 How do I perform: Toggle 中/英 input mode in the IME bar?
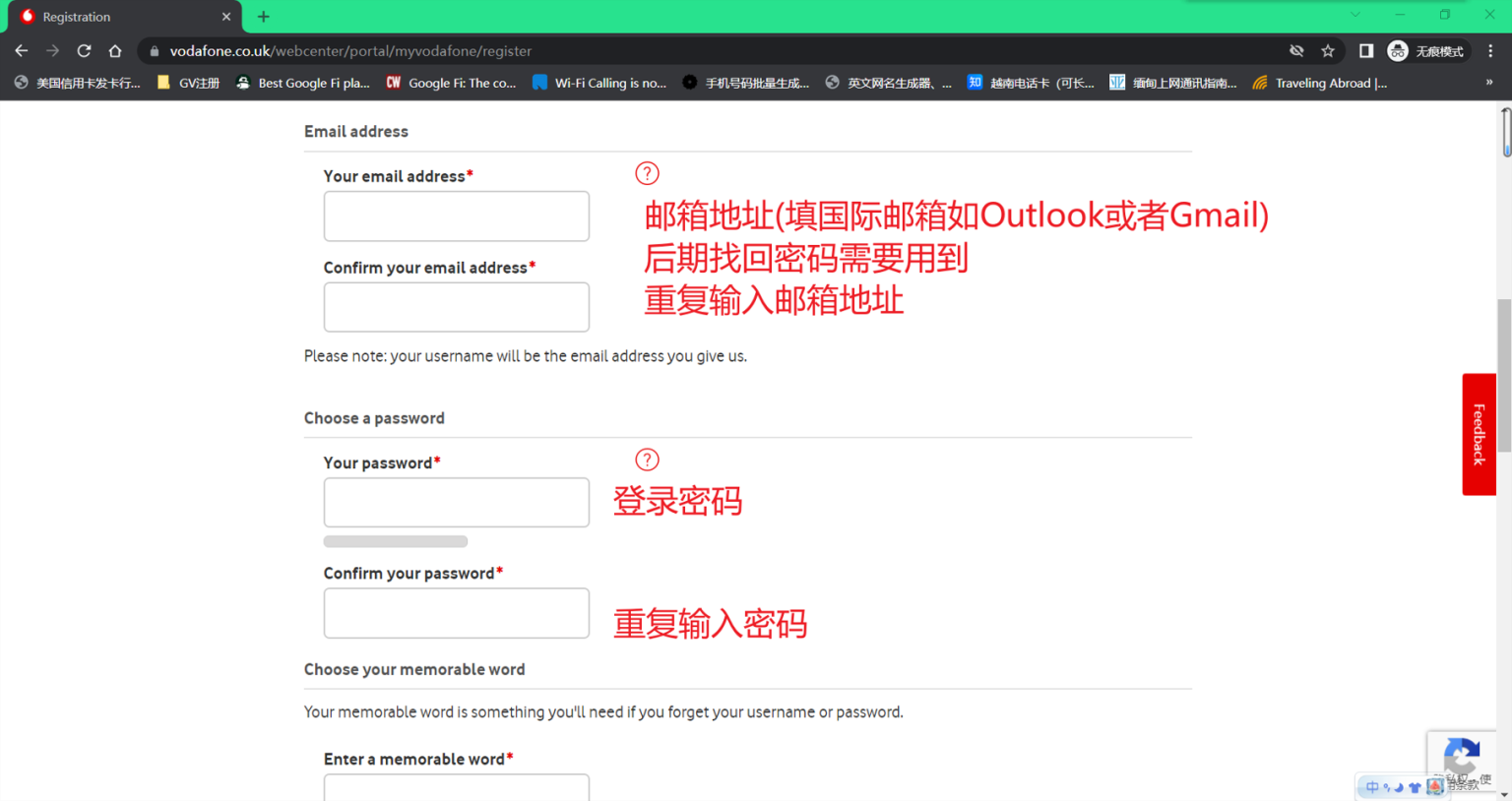(1372, 786)
